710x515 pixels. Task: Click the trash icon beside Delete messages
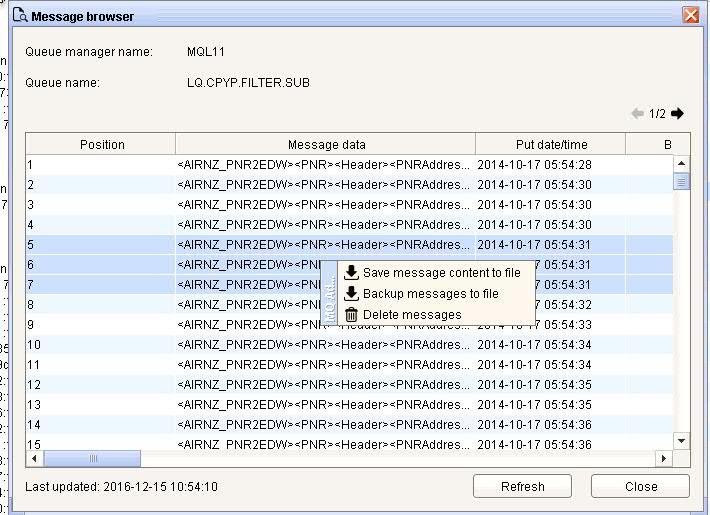point(351,315)
